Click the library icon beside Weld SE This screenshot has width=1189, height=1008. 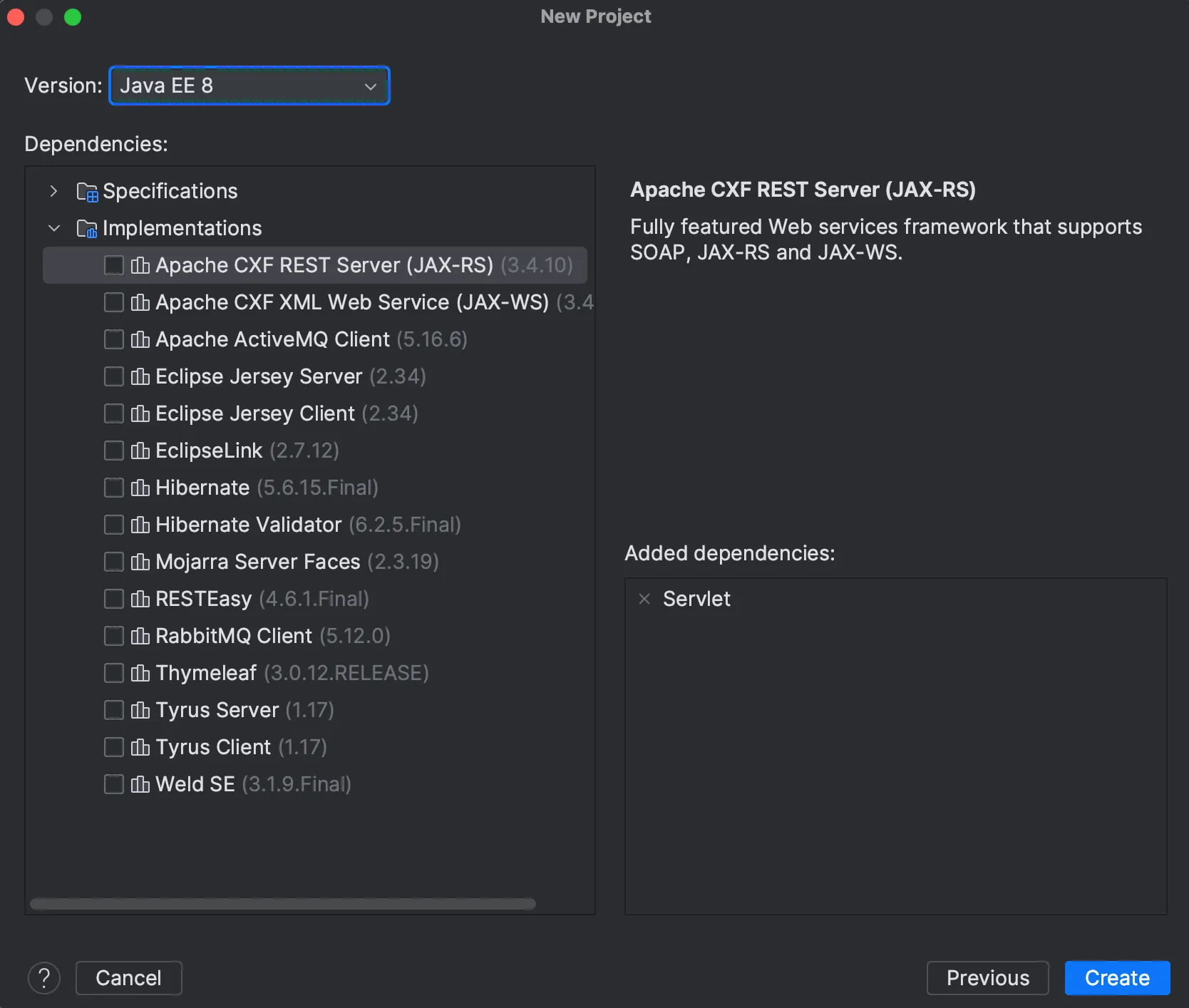pos(140,784)
